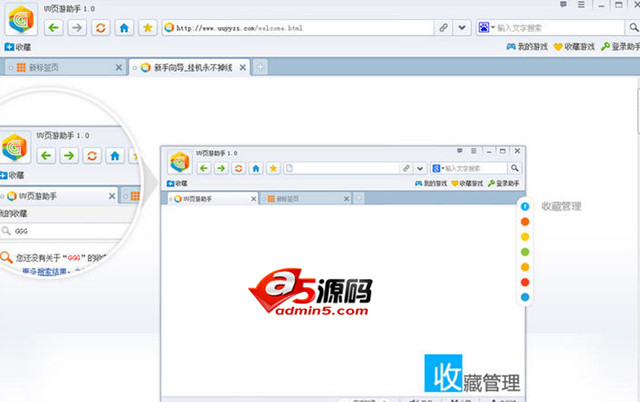This screenshot has height=402, width=640.
Task: Open 收藏游戏 with the heart icon in the main toolbar
Action: pos(574,47)
